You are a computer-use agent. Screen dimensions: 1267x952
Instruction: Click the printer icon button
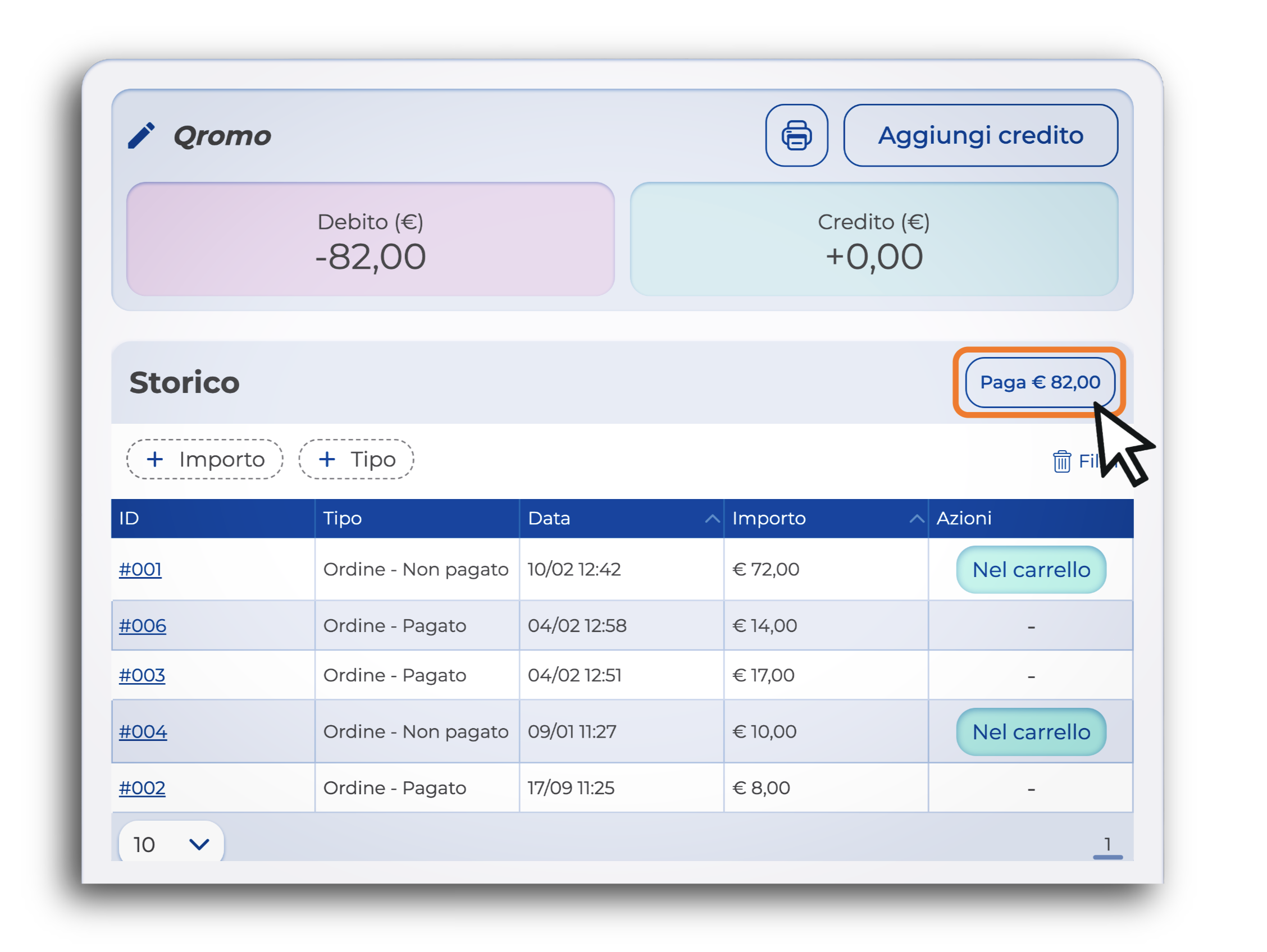[796, 136]
